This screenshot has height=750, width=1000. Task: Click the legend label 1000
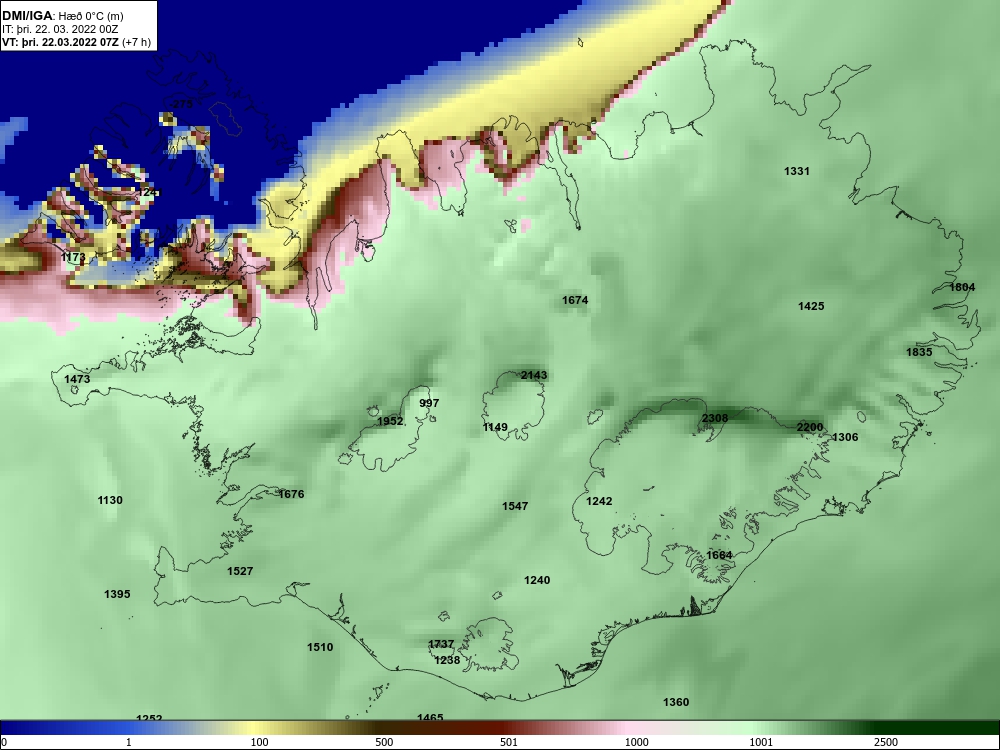pos(636,742)
